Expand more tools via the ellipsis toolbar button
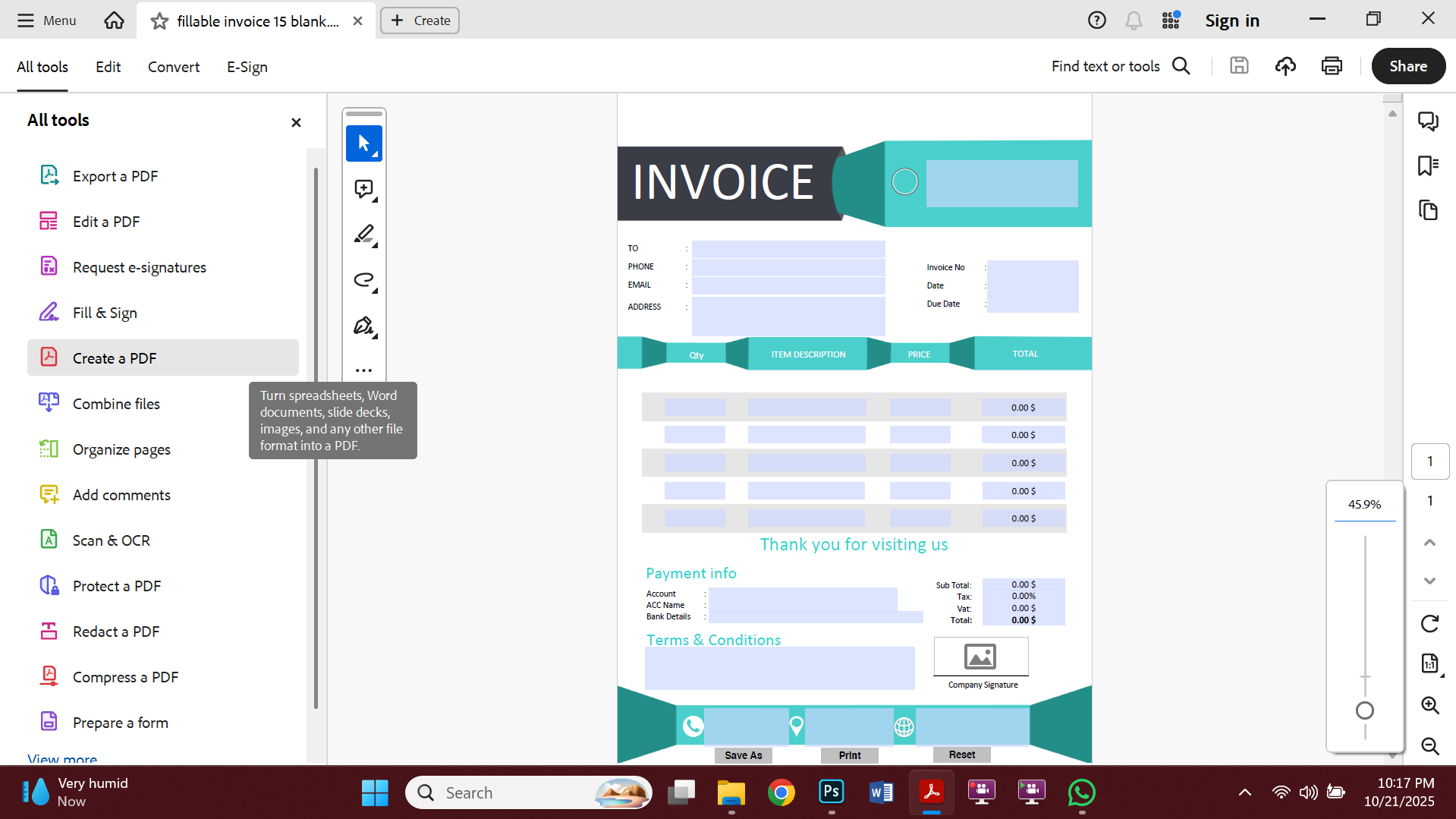 [x=363, y=370]
